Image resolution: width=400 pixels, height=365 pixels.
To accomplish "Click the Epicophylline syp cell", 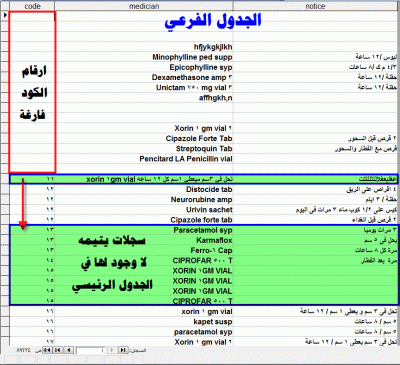I will [x=144, y=67].
